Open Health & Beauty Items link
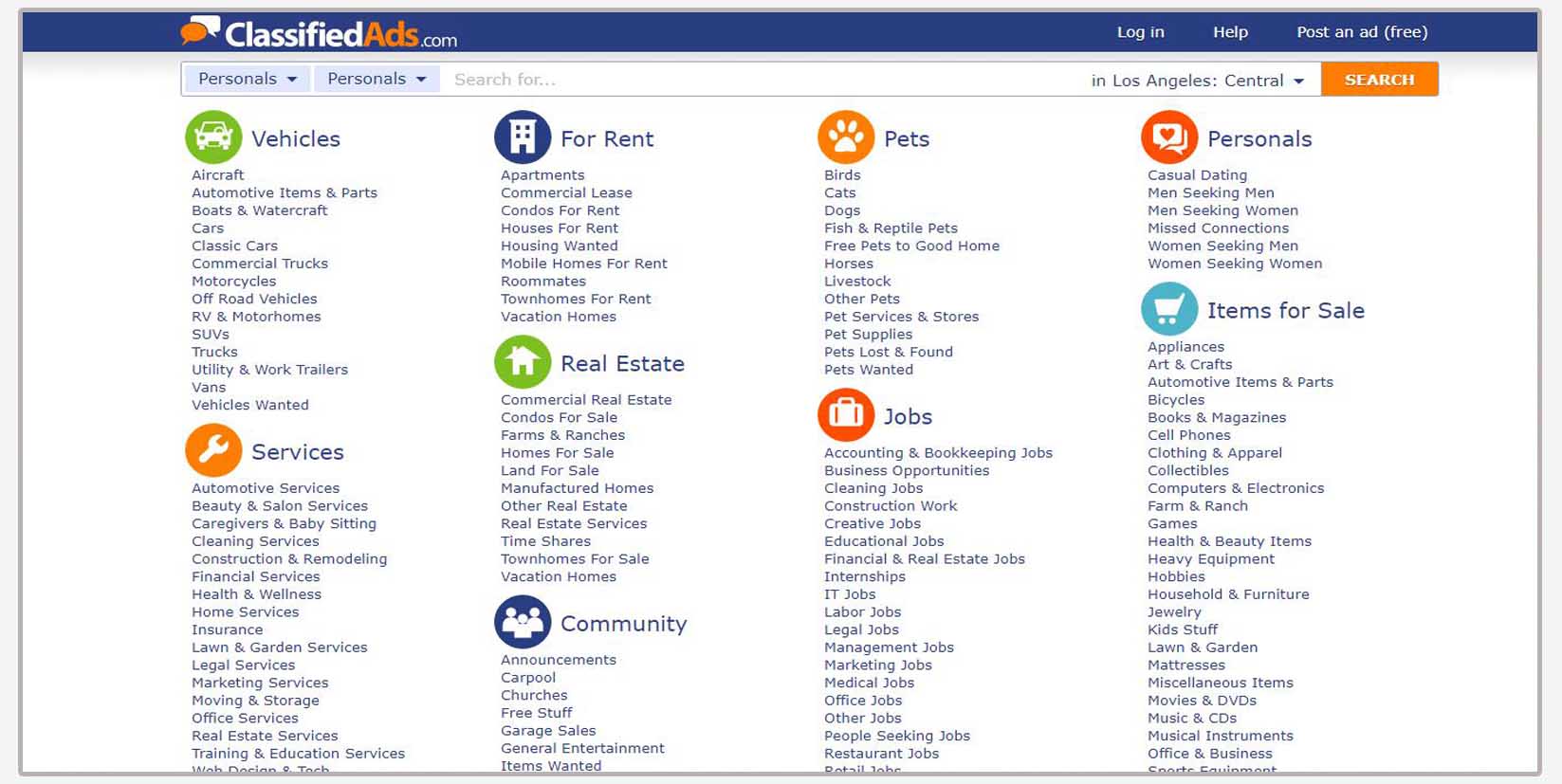The height and width of the screenshot is (784, 1562). pyautogui.click(x=1229, y=541)
